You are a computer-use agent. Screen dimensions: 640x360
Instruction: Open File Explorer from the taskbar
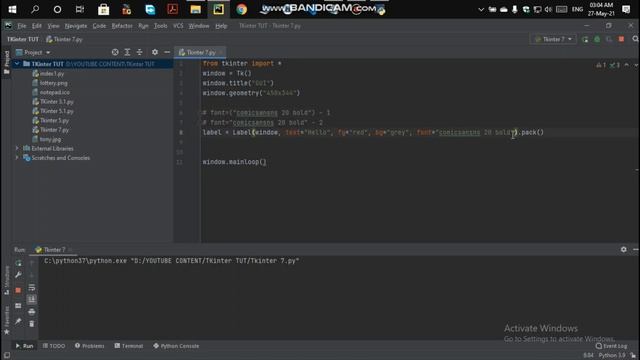tap(196, 9)
